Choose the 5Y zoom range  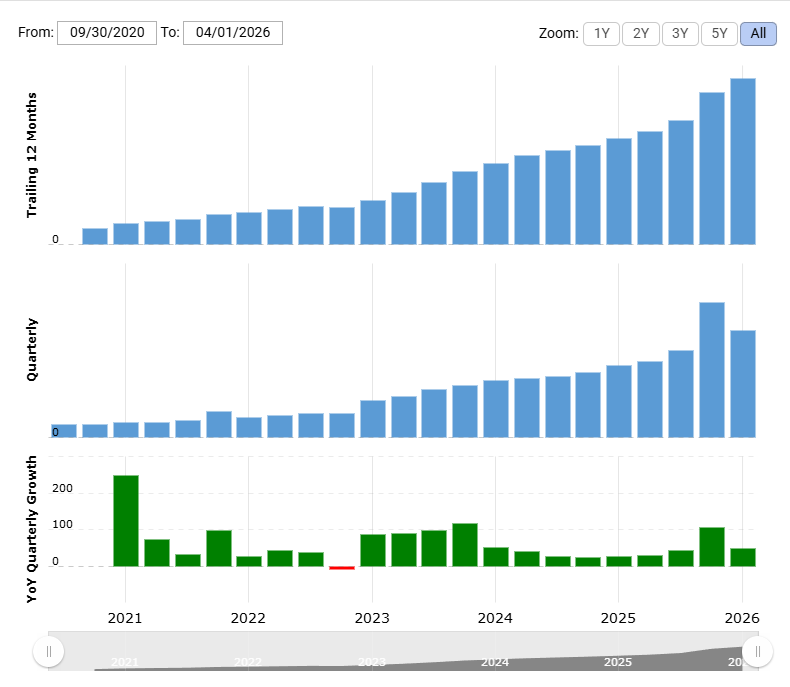719,34
